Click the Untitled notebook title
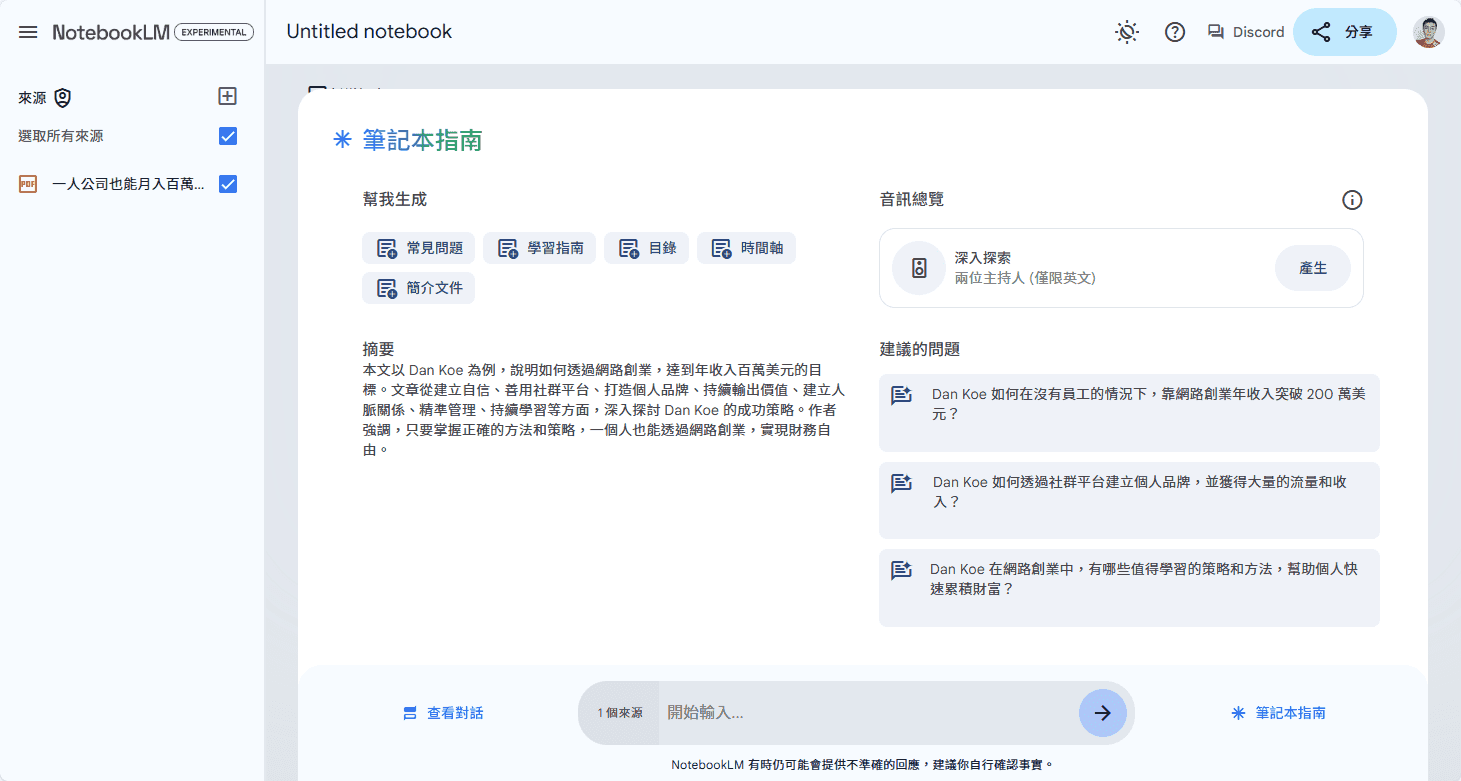This screenshot has height=781, width=1461. click(369, 31)
